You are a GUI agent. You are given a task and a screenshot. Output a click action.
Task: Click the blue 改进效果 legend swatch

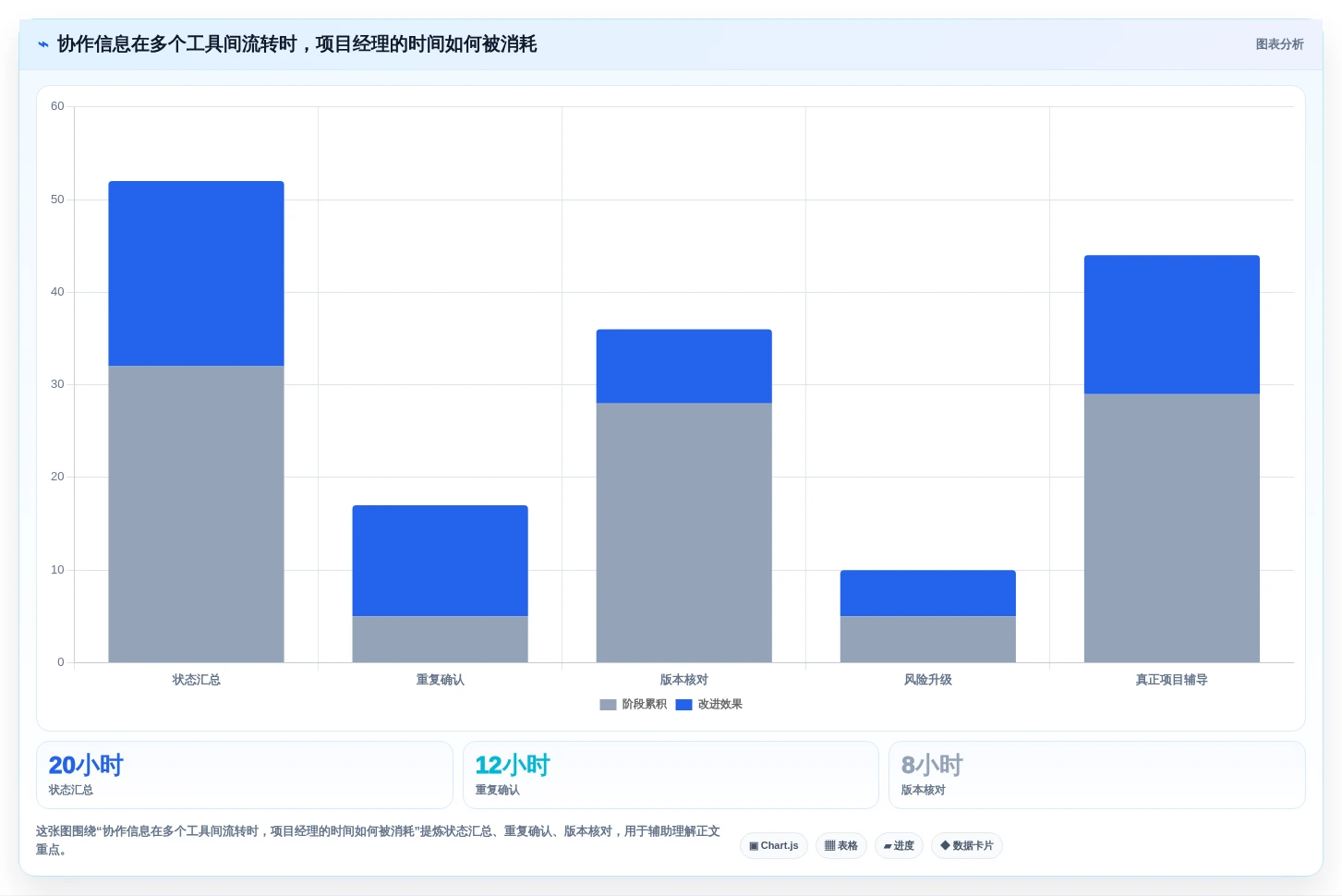coord(683,705)
